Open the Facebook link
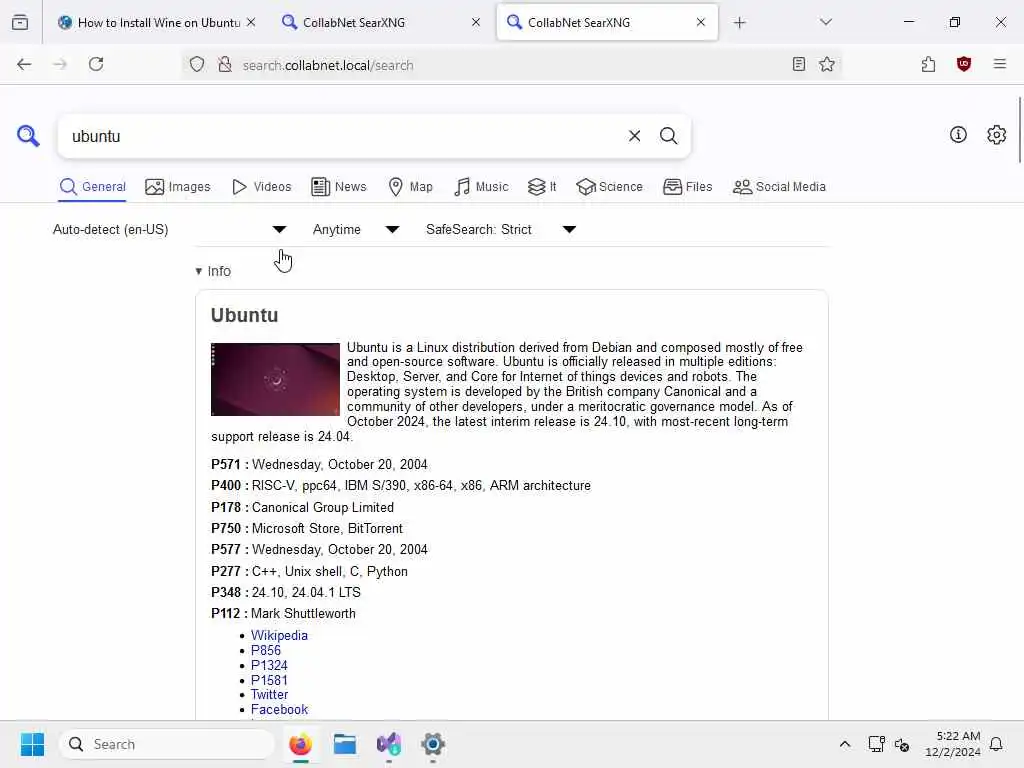Screen dimensions: 1024x768 click(x=279, y=709)
